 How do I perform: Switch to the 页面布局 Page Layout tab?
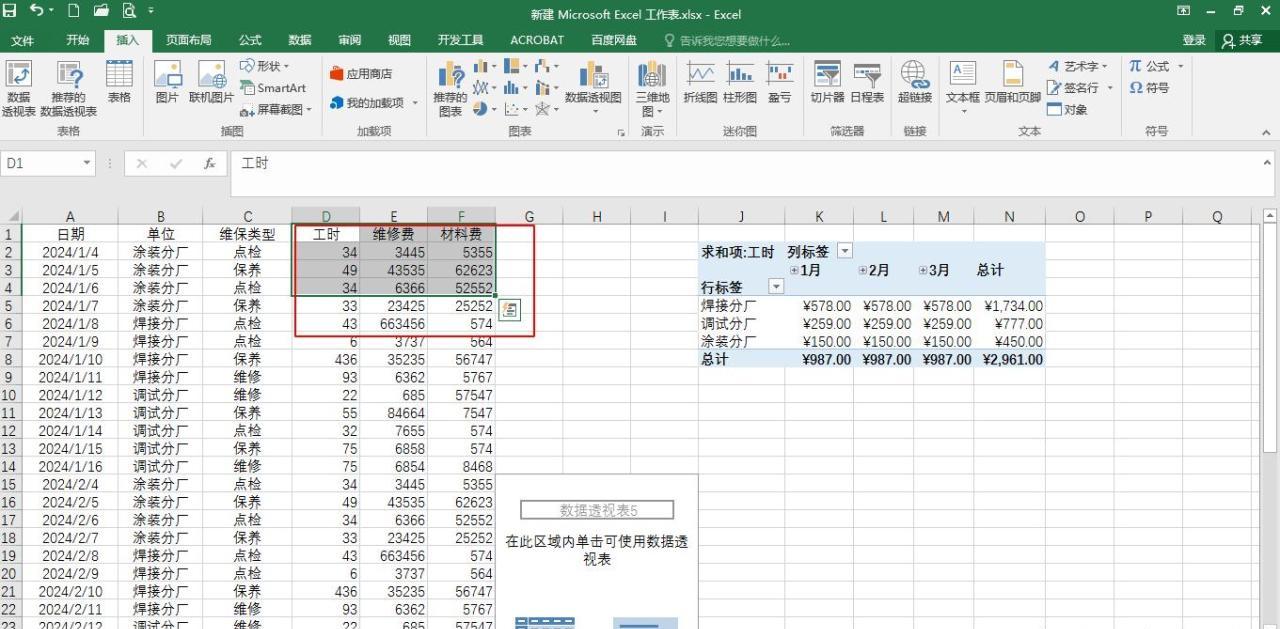pos(188,40)
